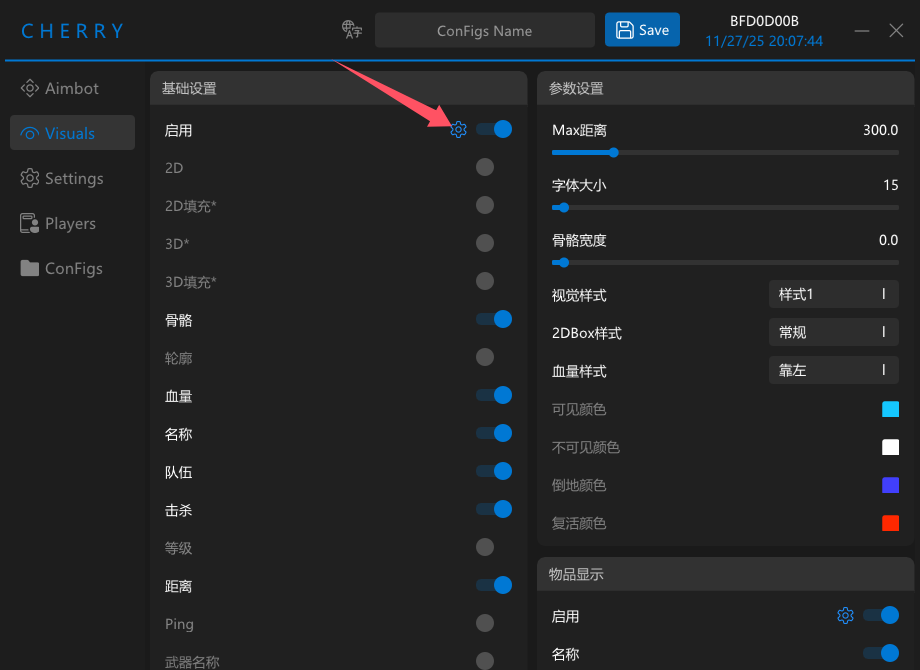Click the 参数设置 panel header

725,89
